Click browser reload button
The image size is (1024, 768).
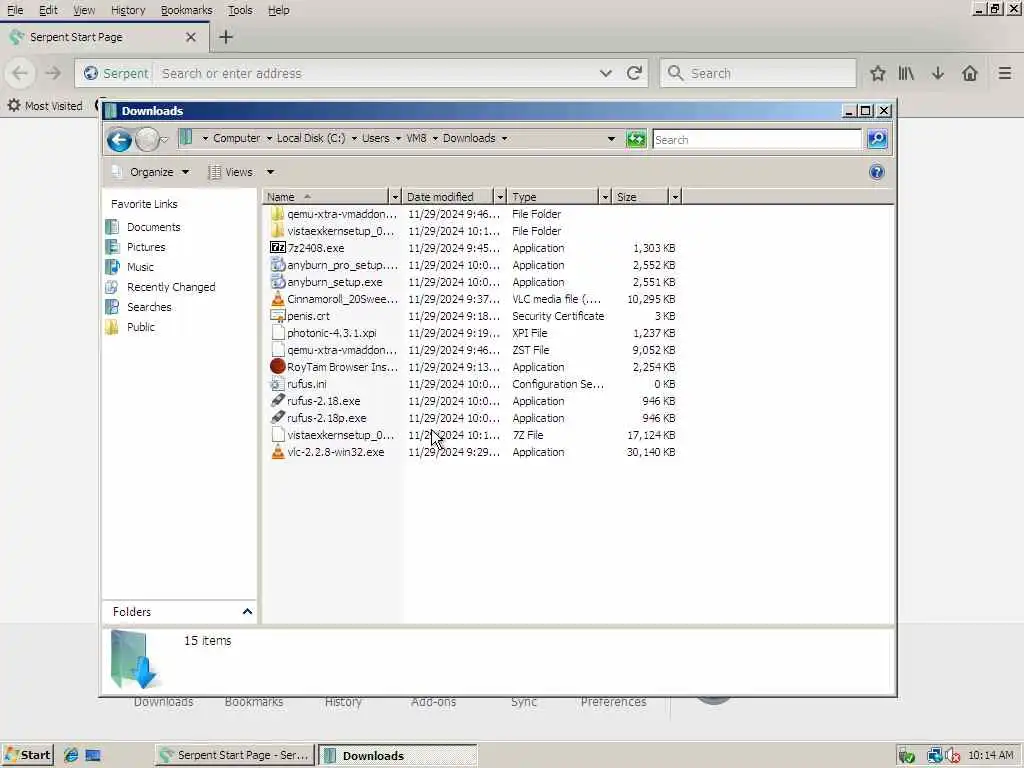[x=634, y=73]
